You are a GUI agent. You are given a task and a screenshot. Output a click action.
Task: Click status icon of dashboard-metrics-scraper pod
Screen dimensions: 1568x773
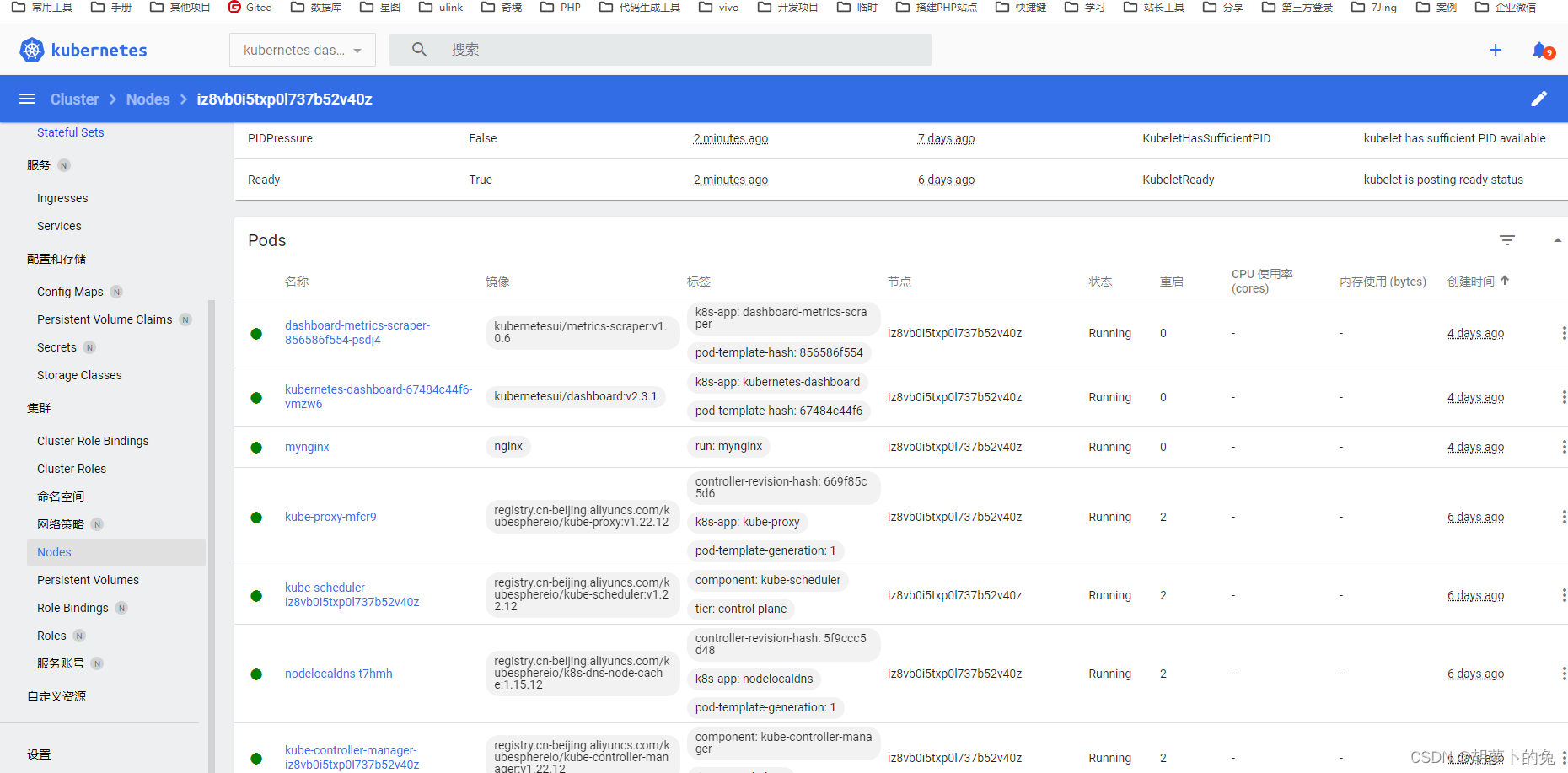(x=256, y=334)
